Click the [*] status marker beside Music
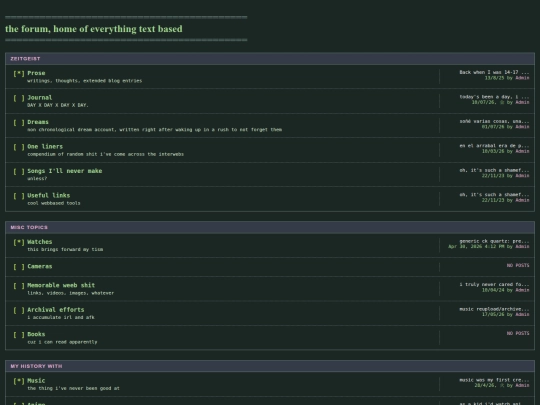This screenshot has width=540, height=405. [19, 381]
